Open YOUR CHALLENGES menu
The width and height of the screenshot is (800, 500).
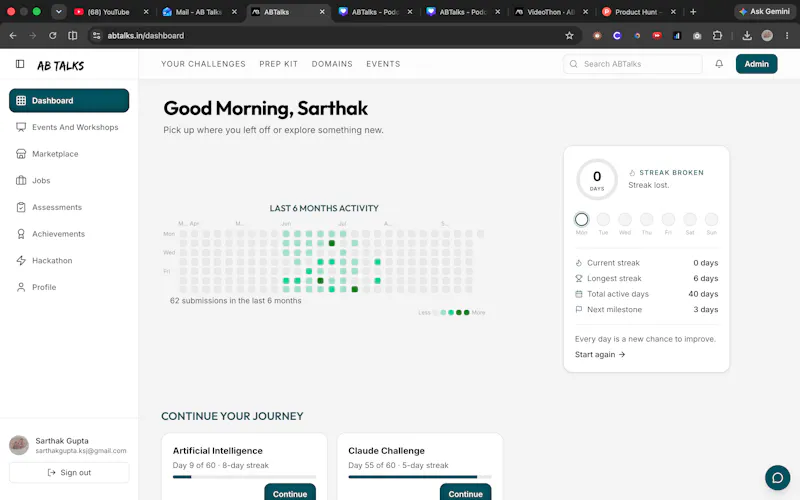tap(203, 64)
